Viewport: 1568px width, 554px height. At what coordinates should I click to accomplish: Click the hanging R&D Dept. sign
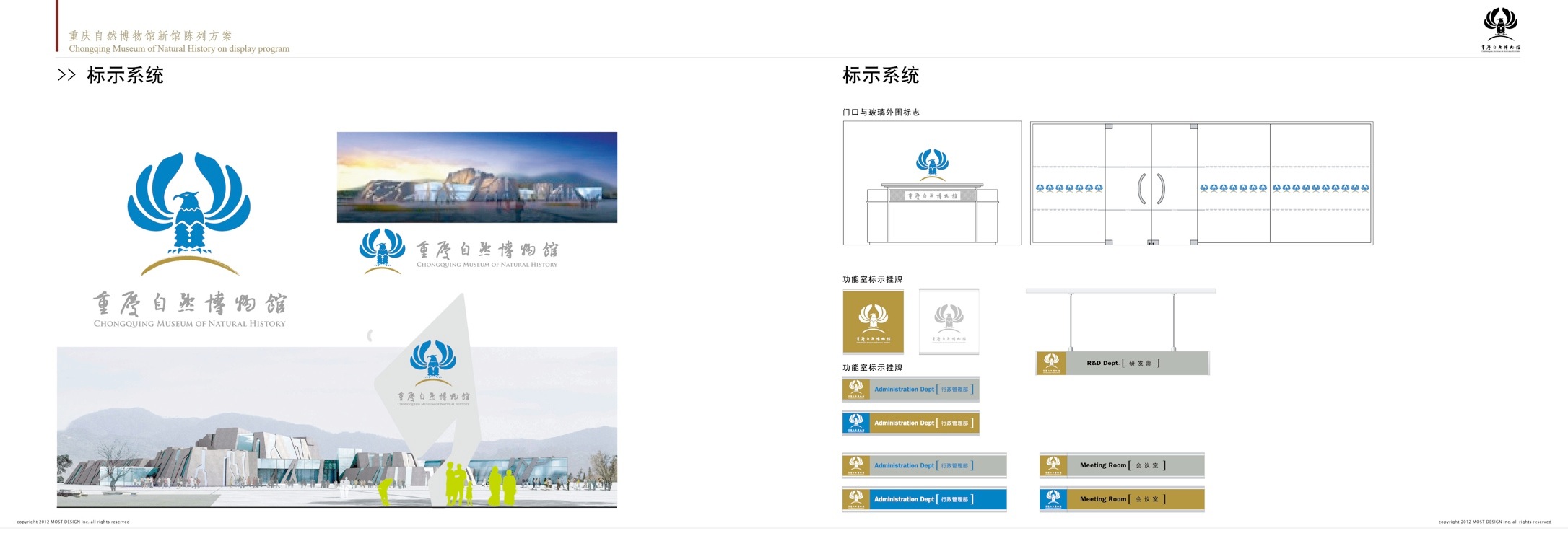1123,363
